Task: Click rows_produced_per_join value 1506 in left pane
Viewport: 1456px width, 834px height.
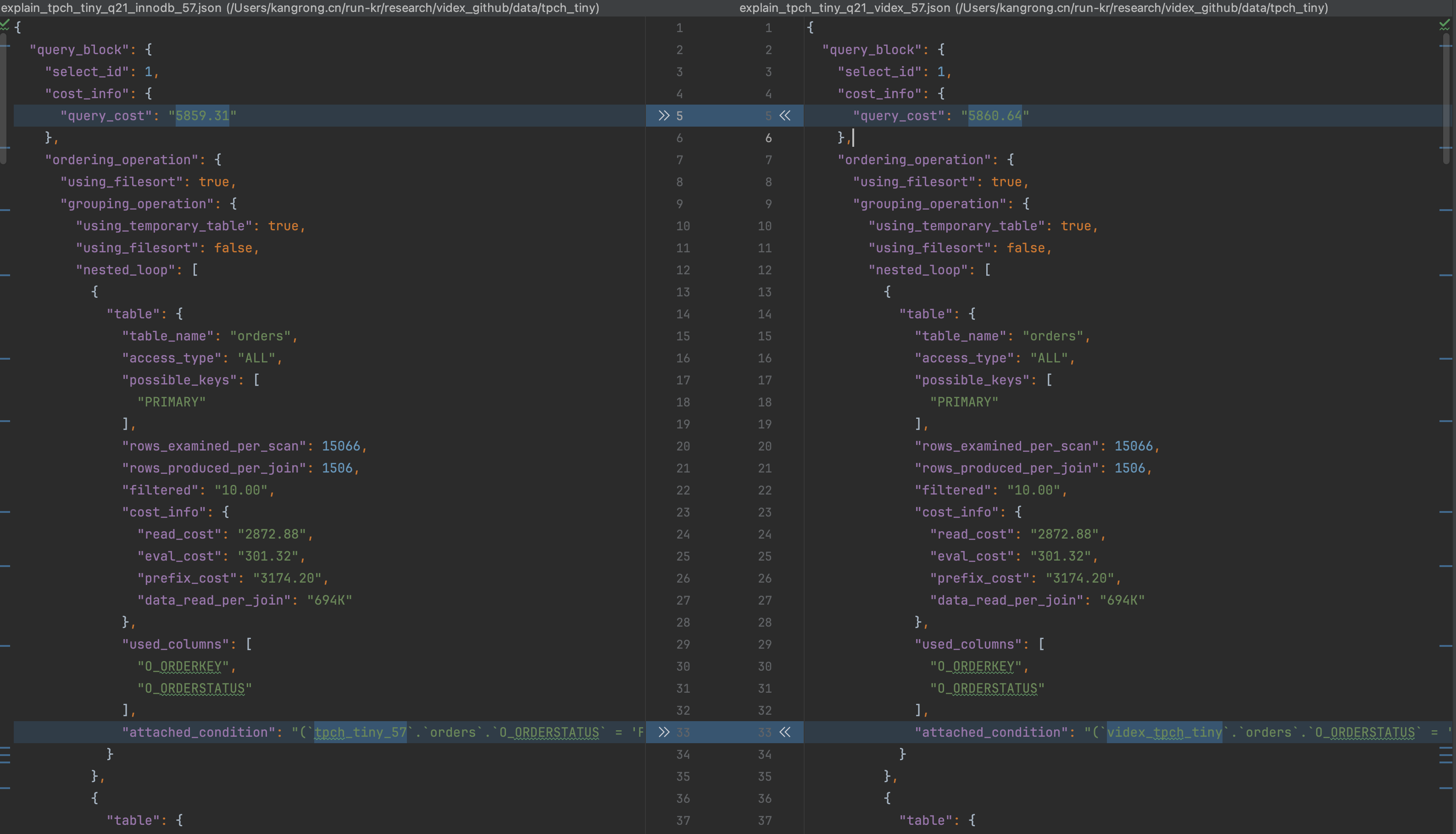Action: pos(337,468)
